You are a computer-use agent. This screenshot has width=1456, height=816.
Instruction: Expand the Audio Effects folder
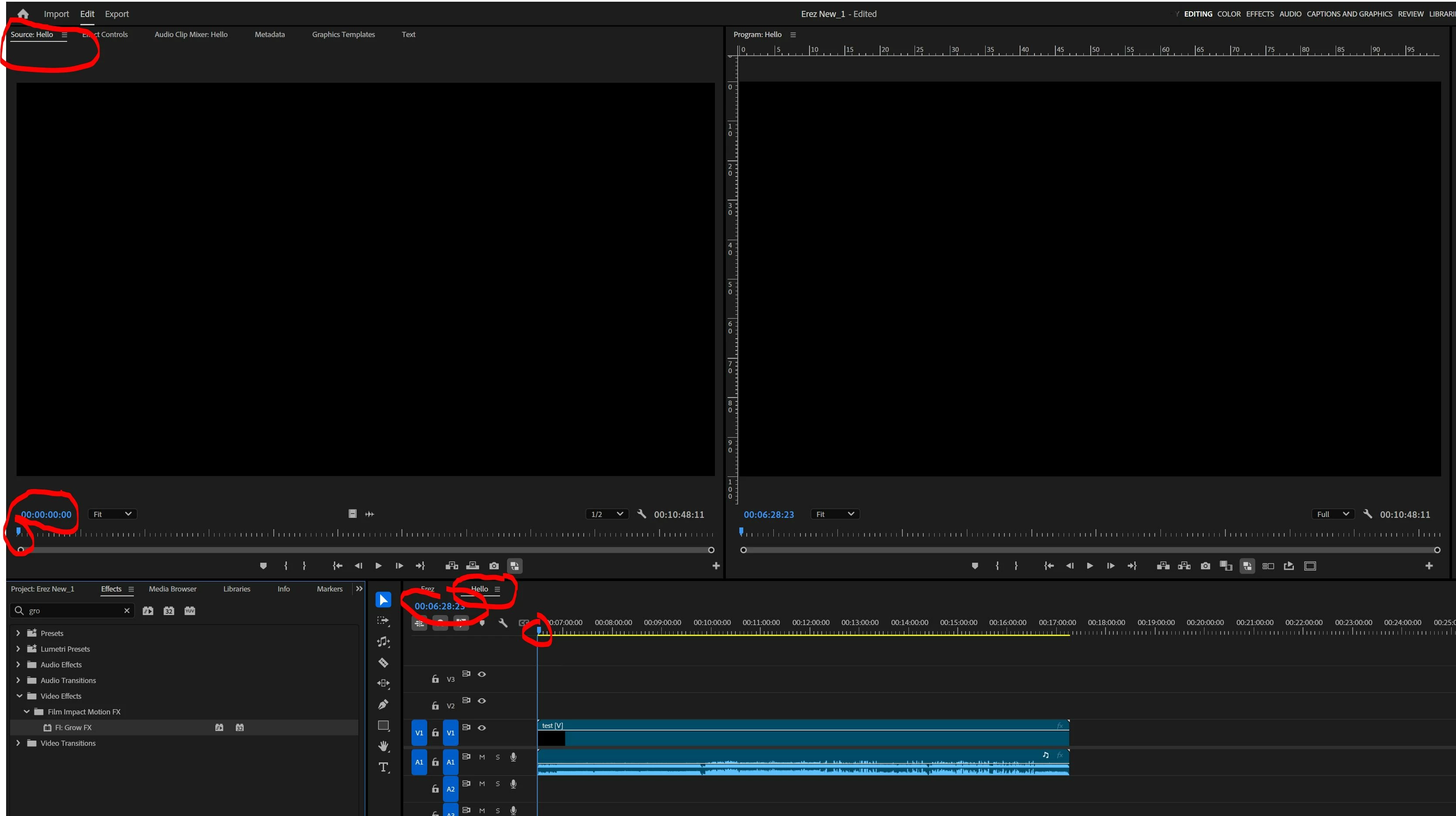(x=18, y=665)
